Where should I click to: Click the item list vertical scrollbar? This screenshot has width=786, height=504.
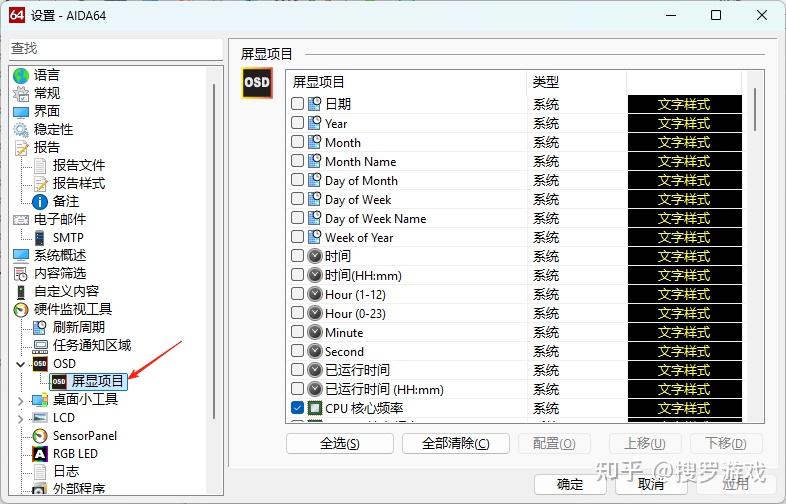[755, 110]
